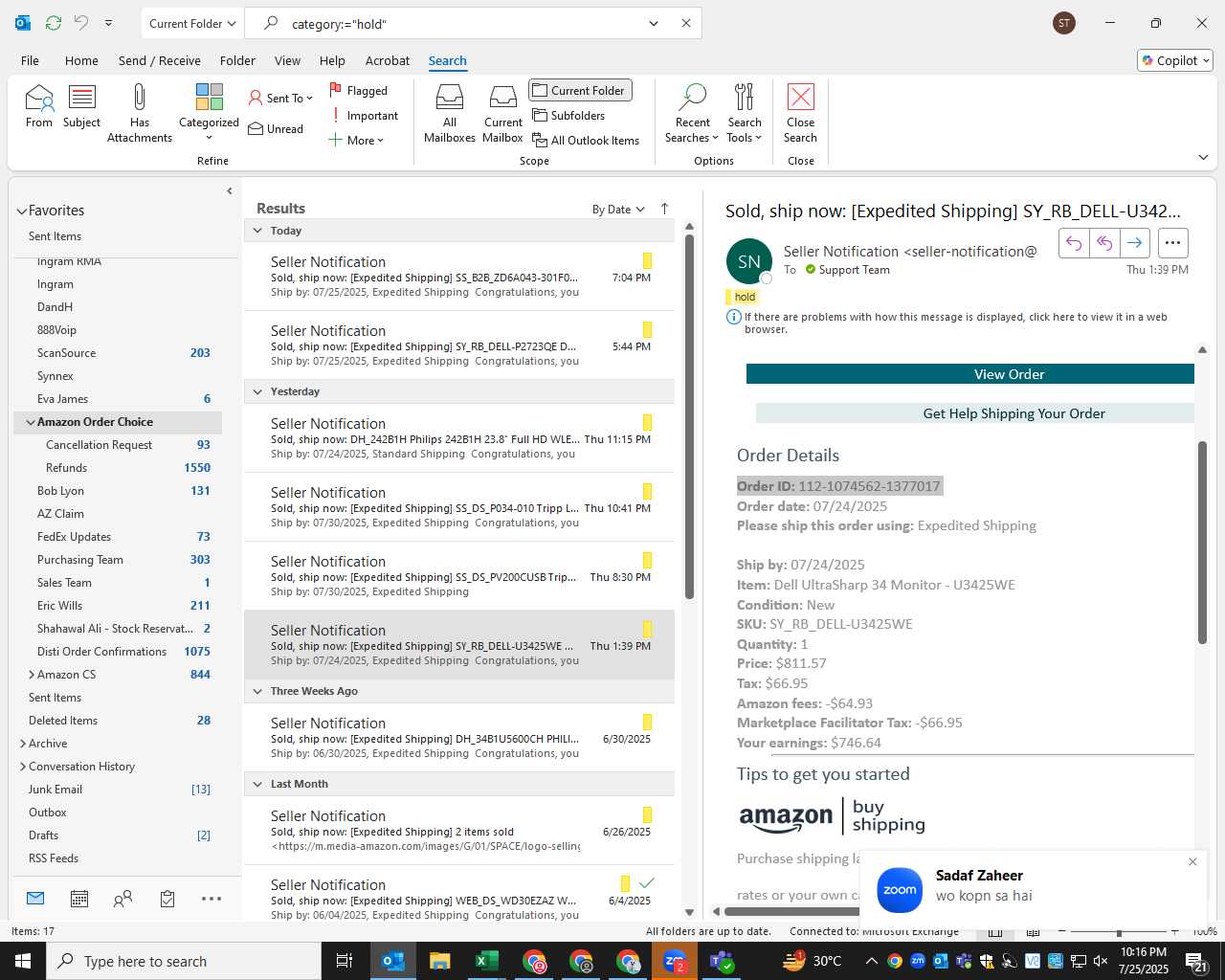Screen dimensions: 1225x980
Task: Expand the Archive folder
Action: pyautogui.click(x=22, y=744)
